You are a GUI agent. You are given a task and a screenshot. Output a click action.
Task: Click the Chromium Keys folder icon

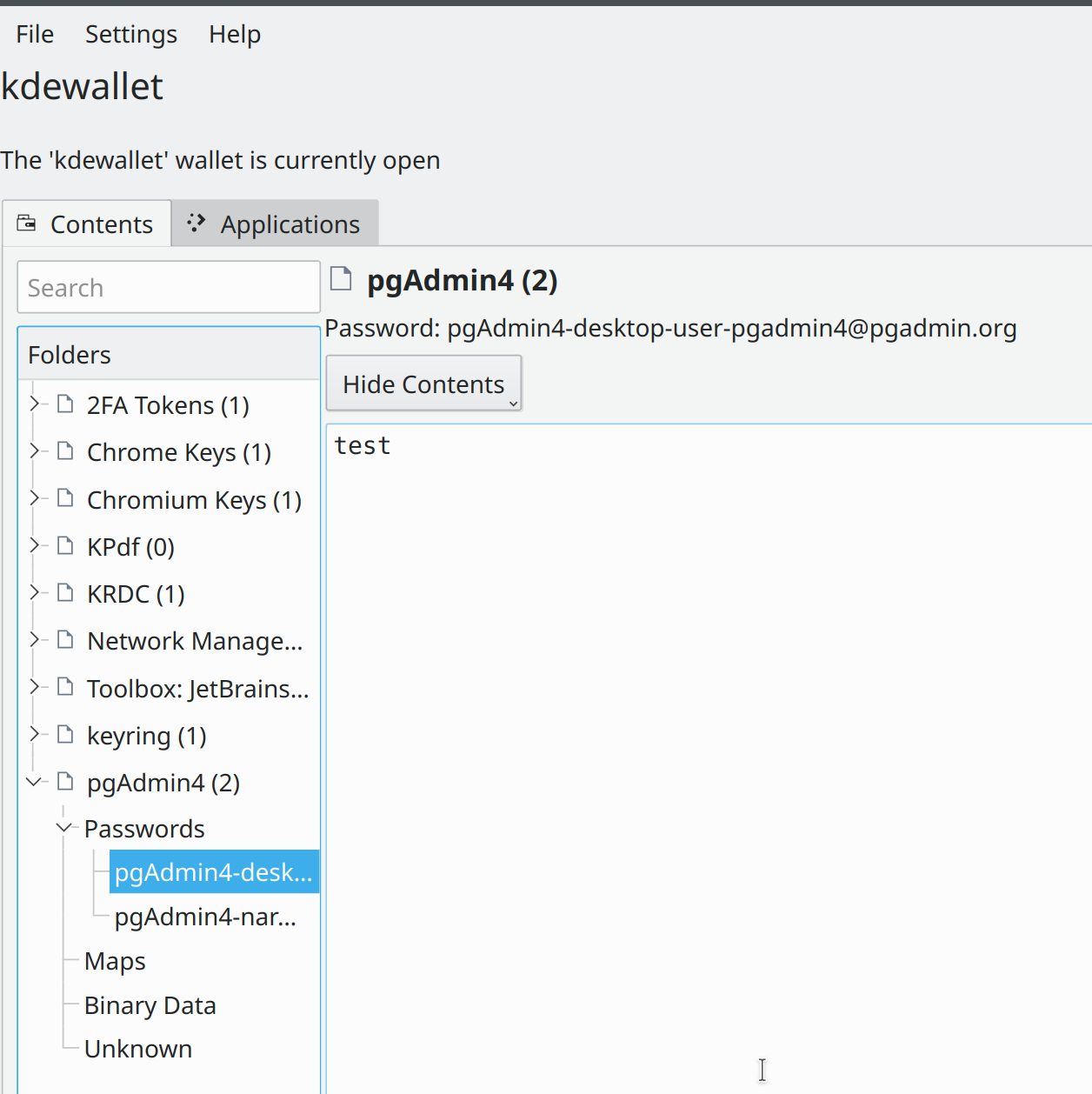pyautogui.click(x=65, y=498)
